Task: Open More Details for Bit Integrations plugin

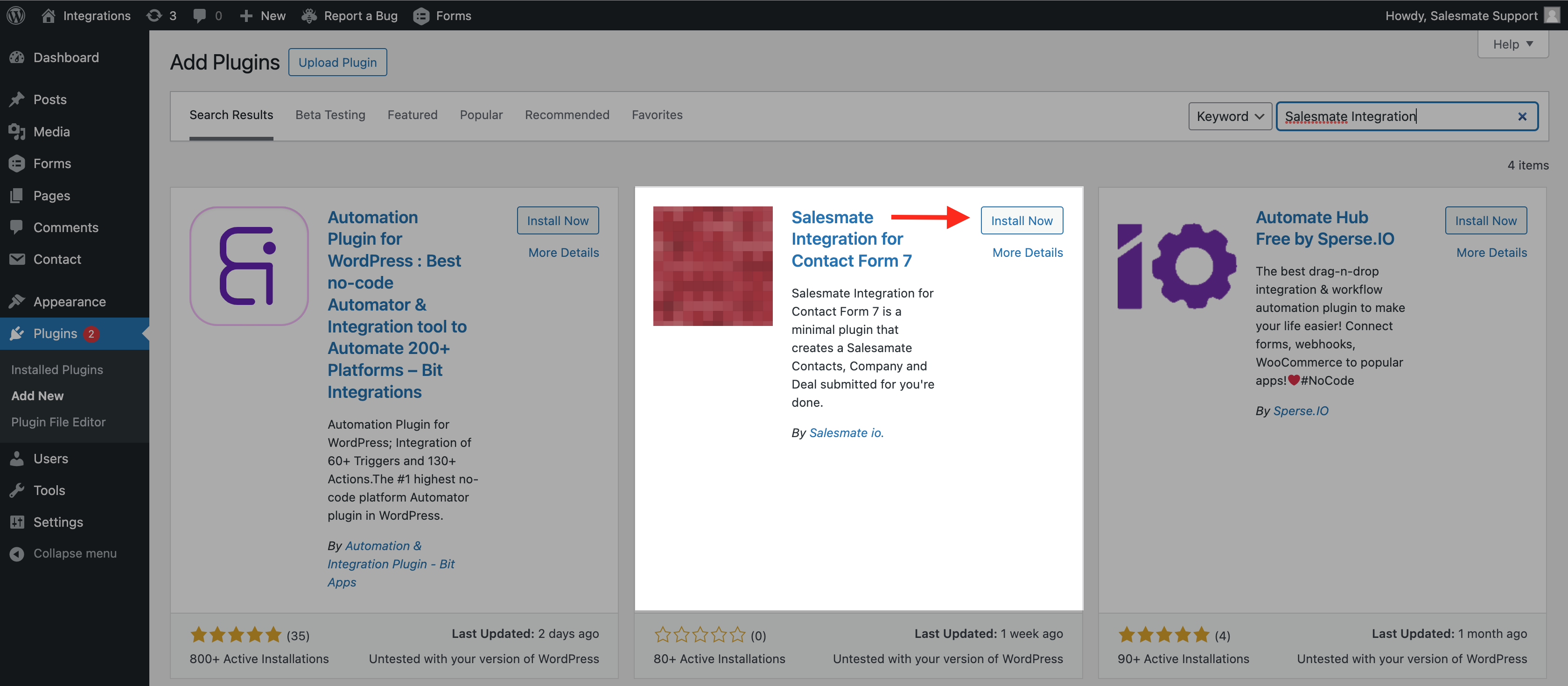Action: tap(563, 252)
